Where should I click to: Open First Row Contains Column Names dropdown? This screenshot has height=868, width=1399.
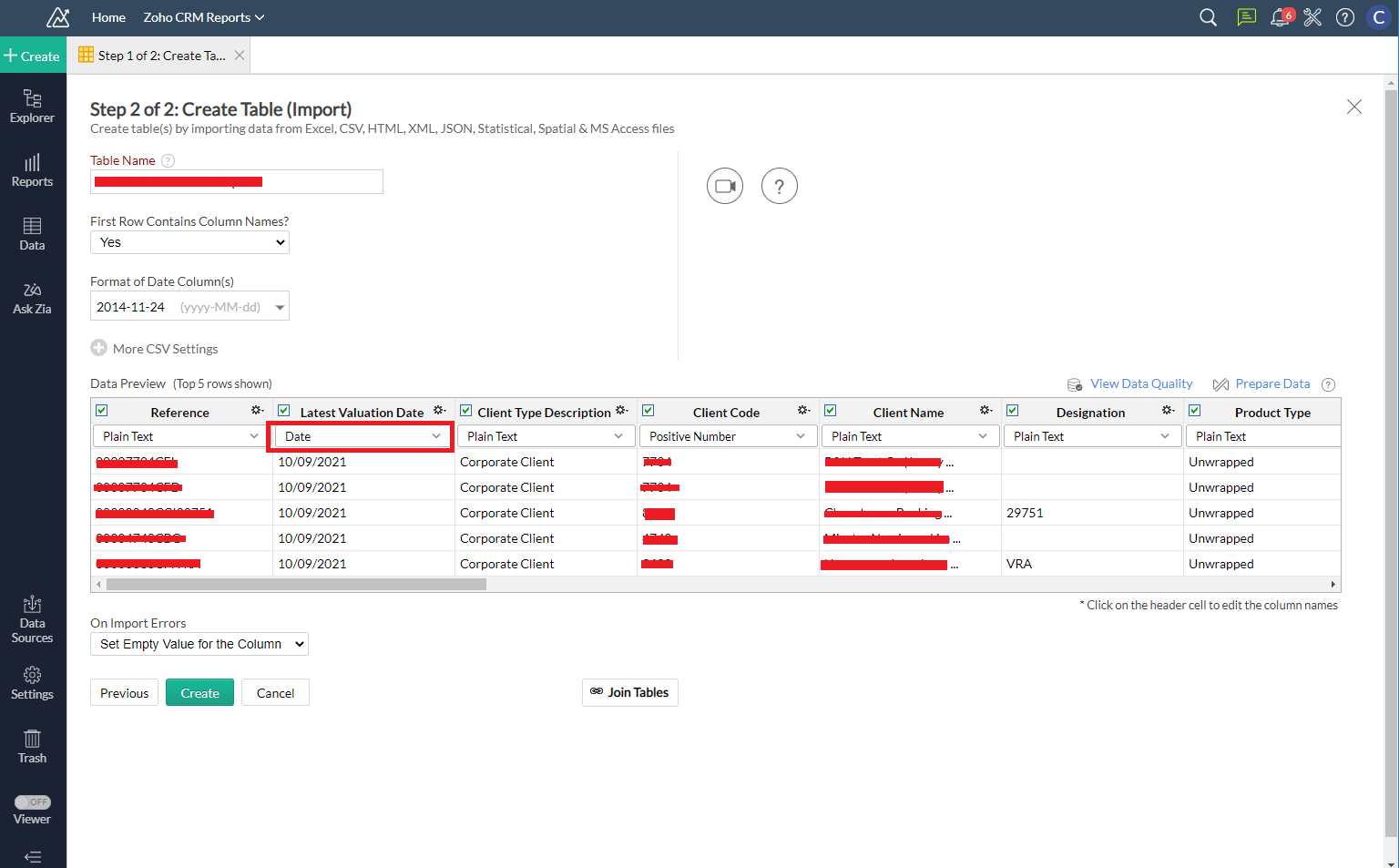pos(189,242)
